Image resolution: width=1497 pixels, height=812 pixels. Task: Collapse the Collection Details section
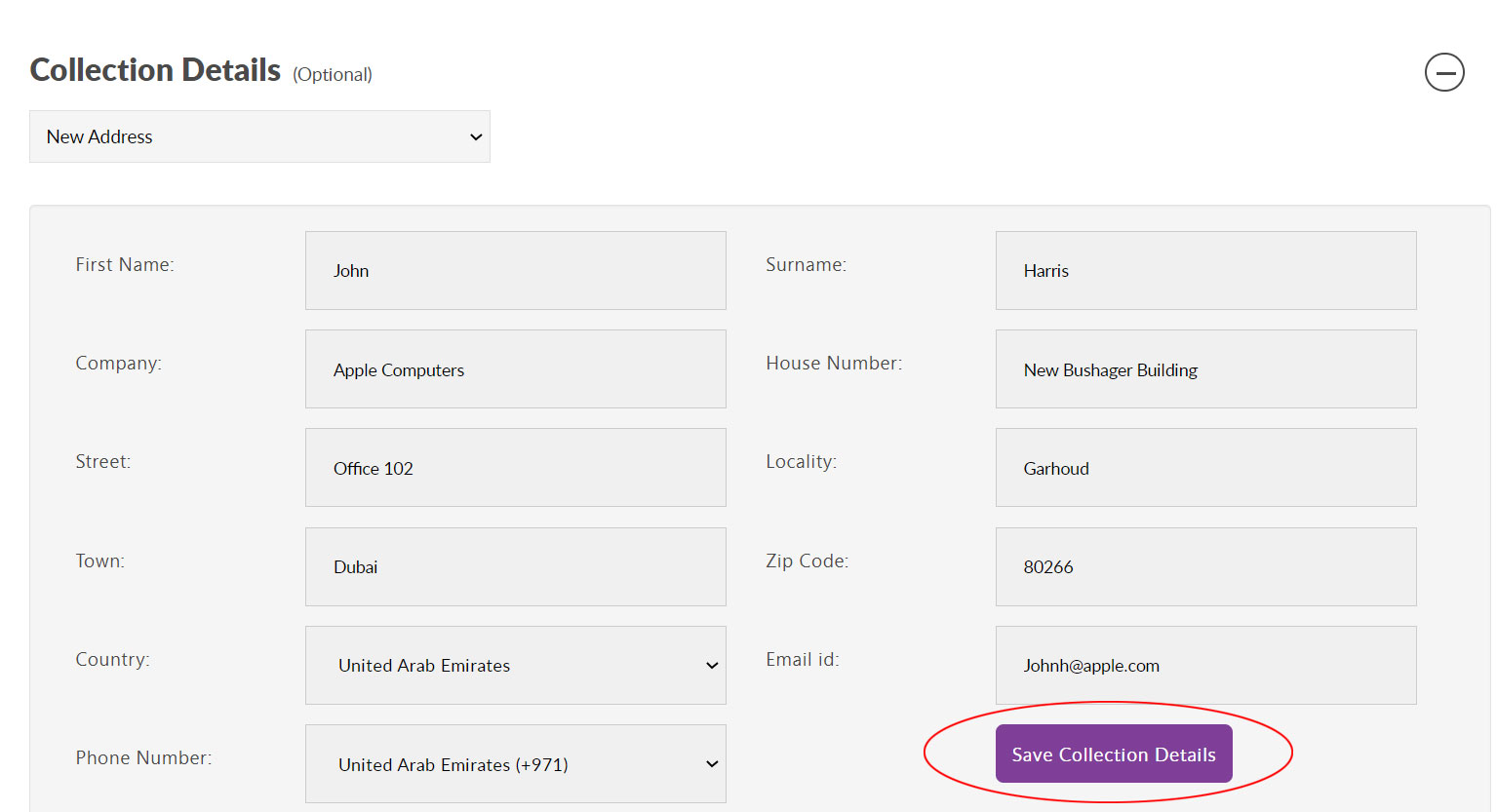tap(1443, 72)
